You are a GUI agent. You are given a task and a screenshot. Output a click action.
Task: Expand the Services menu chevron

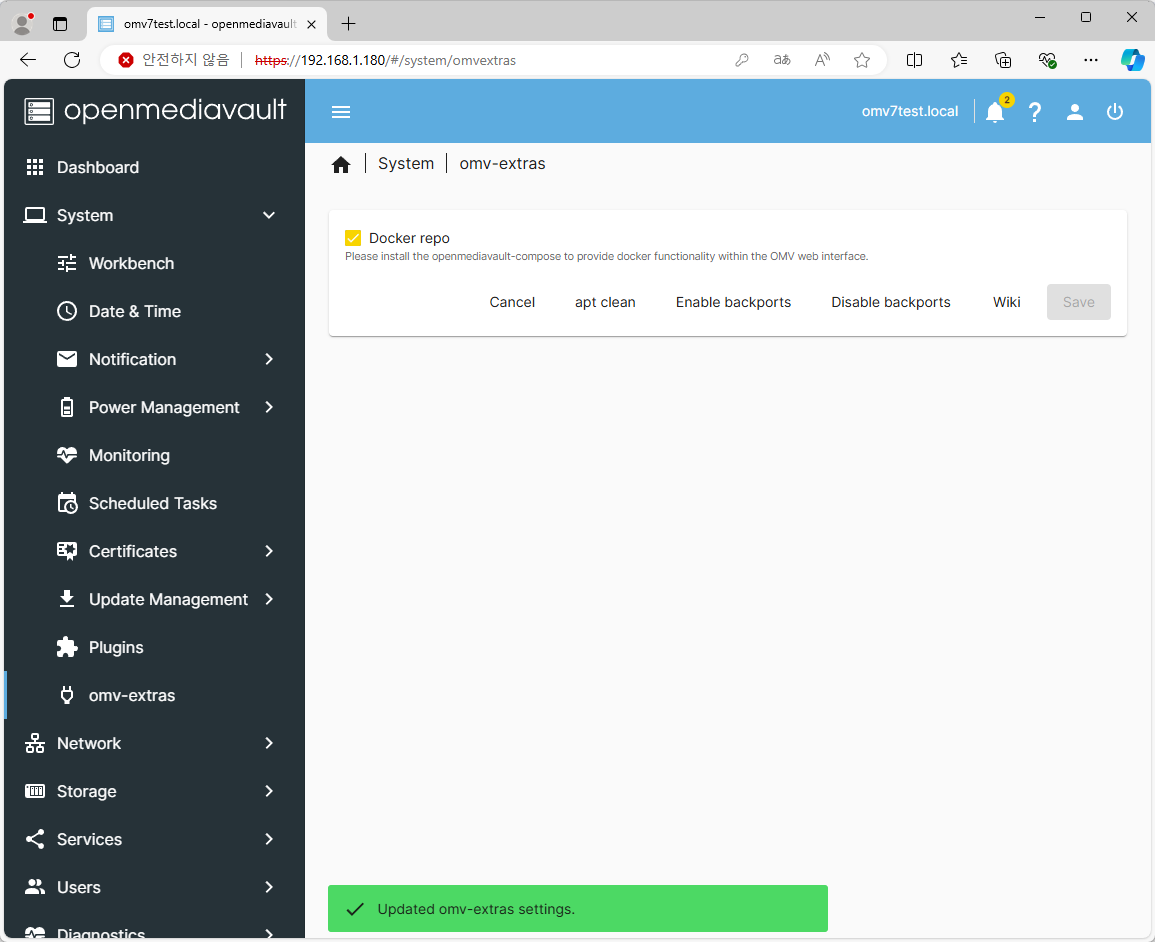269,839
